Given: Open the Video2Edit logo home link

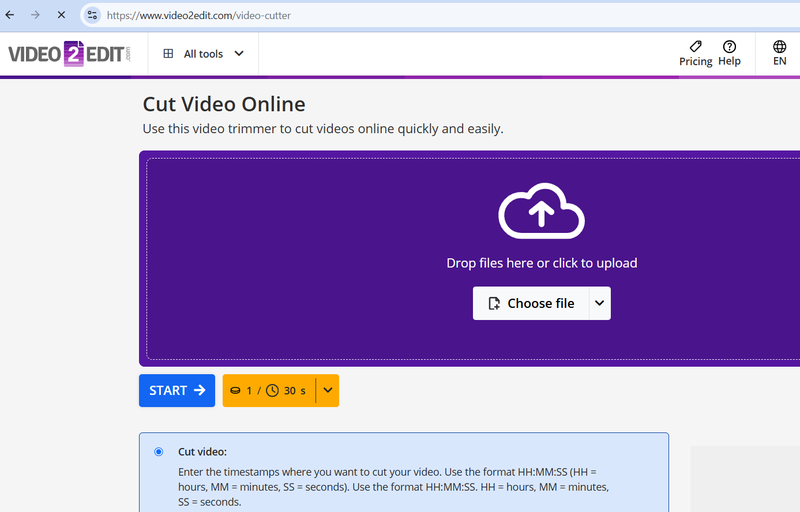Looking at the screenshot, I should [x=69, y=54].
